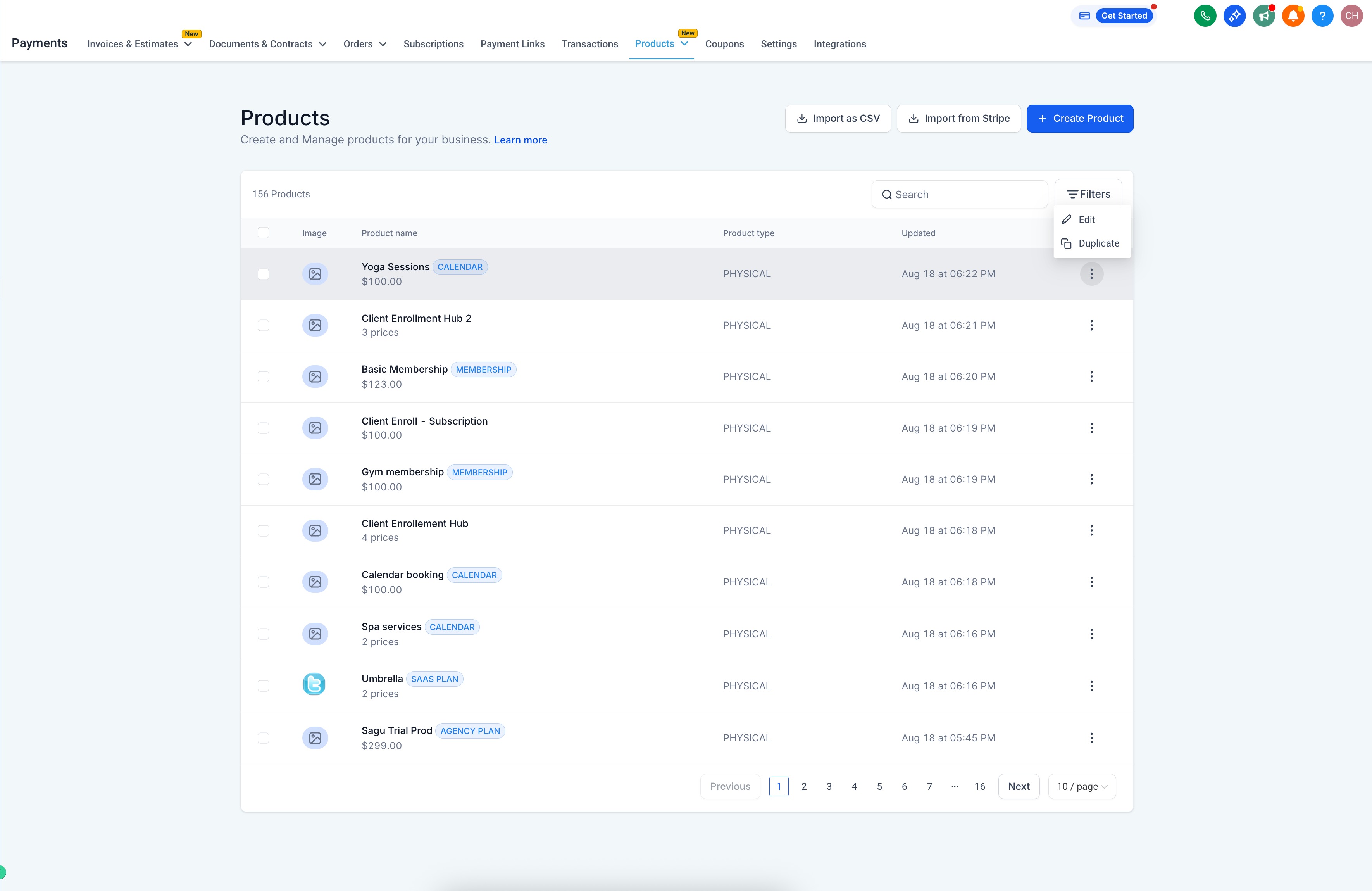
Task: Tick the Yoga Sessions row checkbox
Action: pyautogui.click(x=264, y=274)
